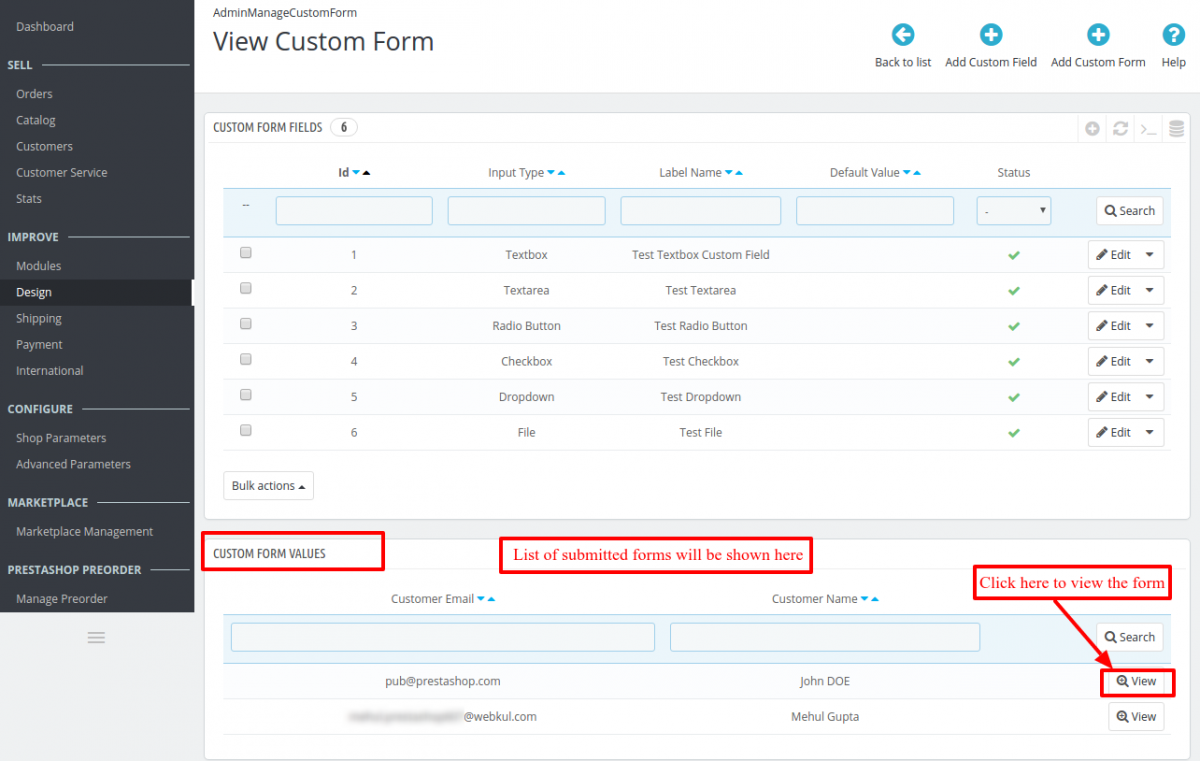Refresh the custom form fields list
Screen dimensions: 1200x761
[x=1121, y=129]
